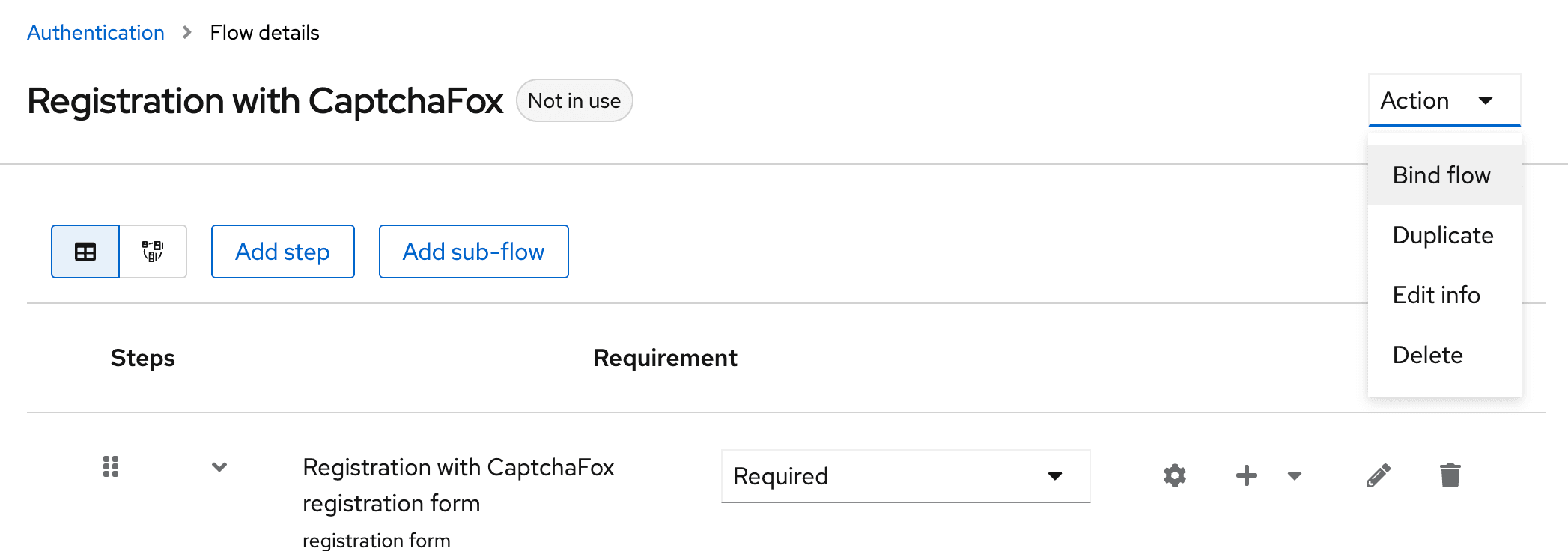
Task: Switch to flow diagram view icon
Action: click(x=153, y=252)
